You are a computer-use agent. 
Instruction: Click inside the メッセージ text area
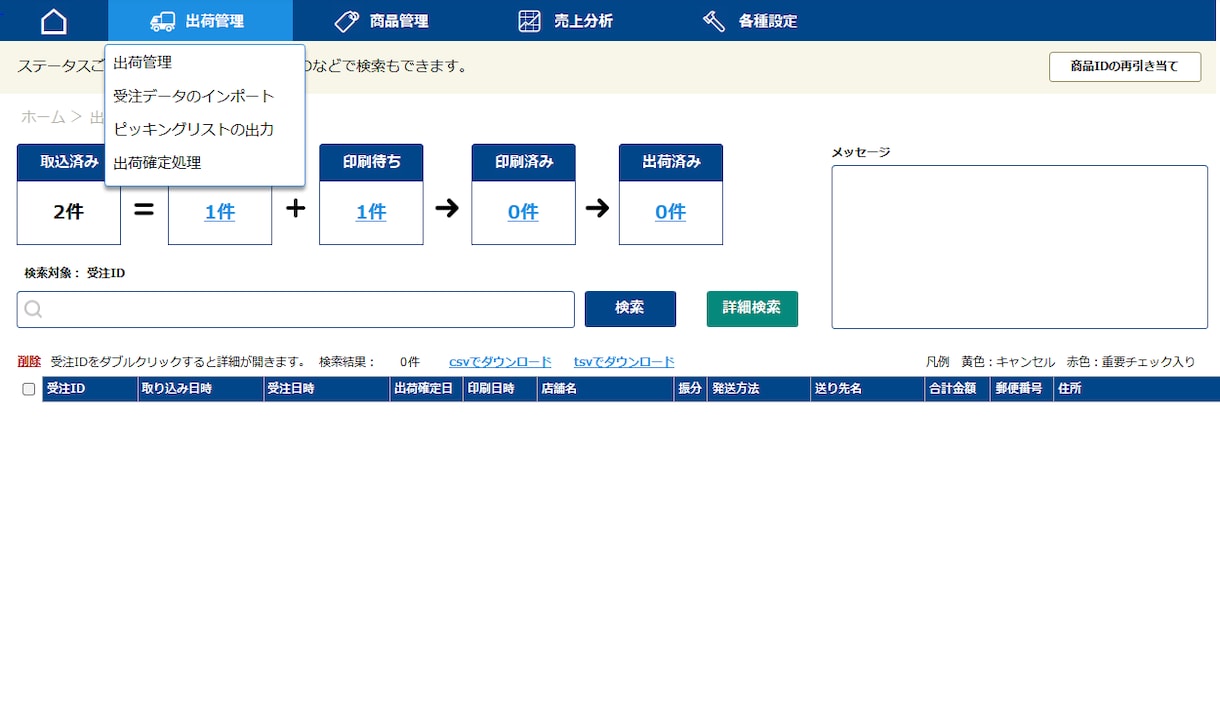[x=1020, y=247]
